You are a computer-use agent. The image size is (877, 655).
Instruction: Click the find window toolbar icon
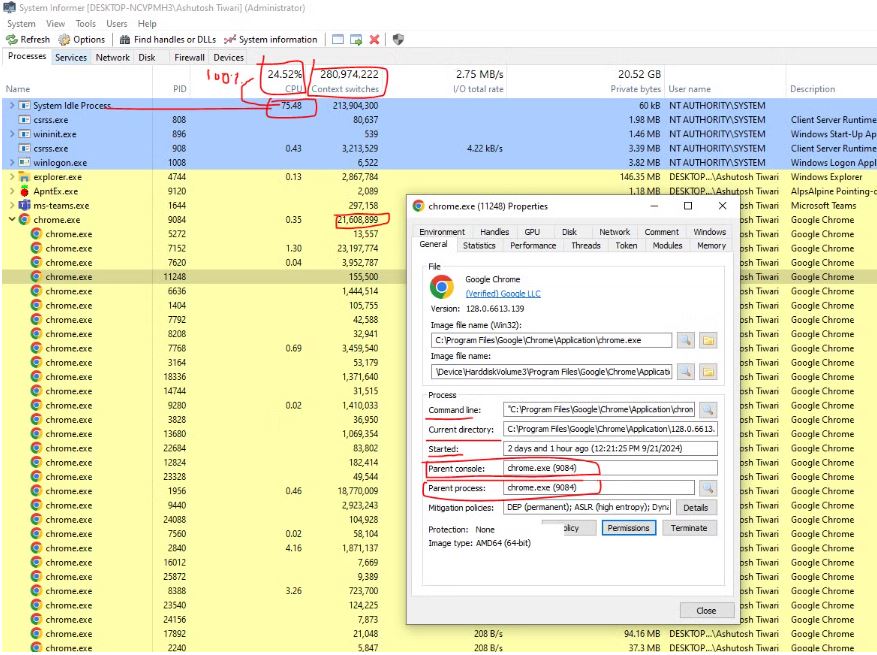[338, 40]
